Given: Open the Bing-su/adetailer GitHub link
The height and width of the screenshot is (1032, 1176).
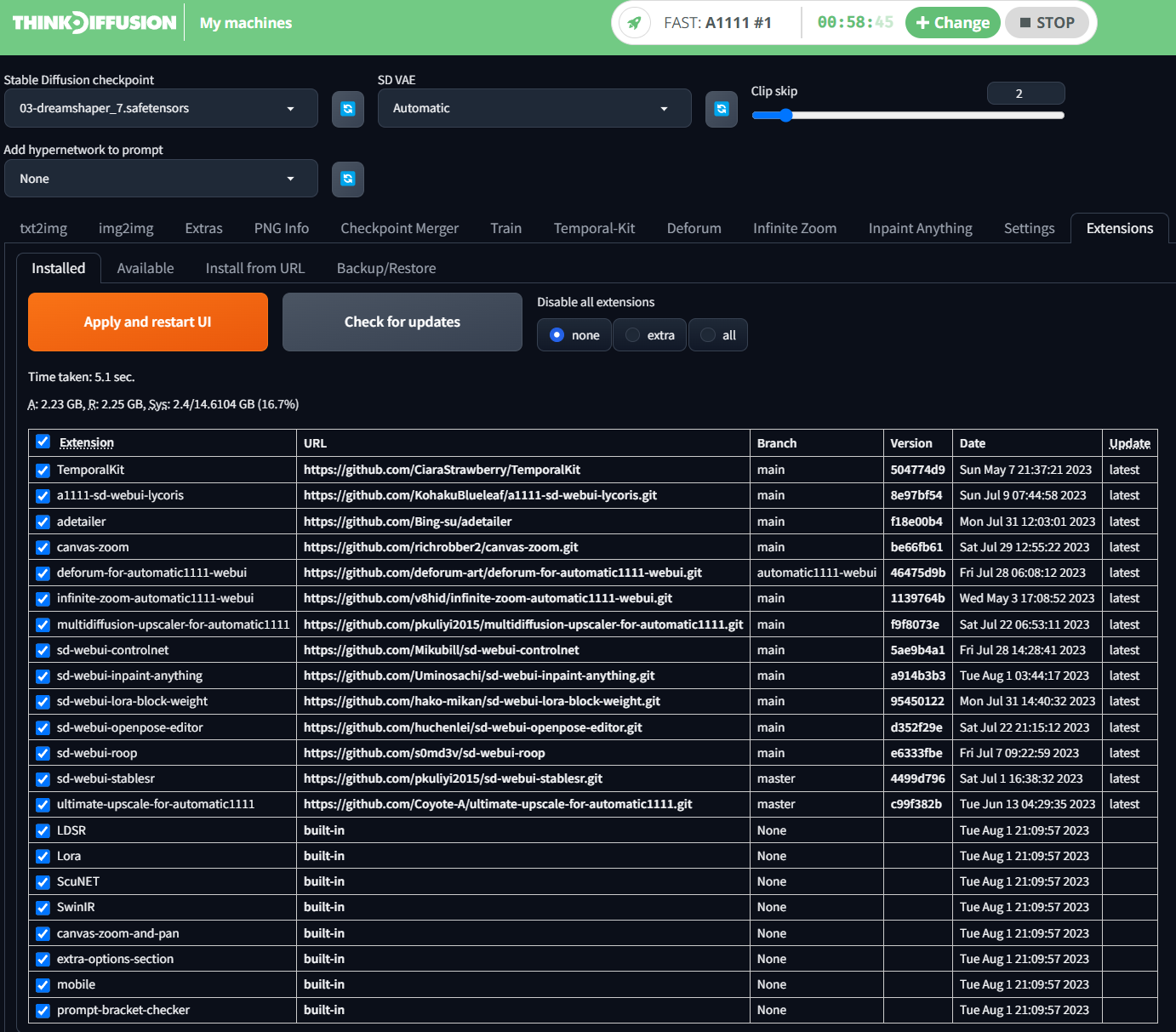Looking at the screenshot, I should (408, 522).
